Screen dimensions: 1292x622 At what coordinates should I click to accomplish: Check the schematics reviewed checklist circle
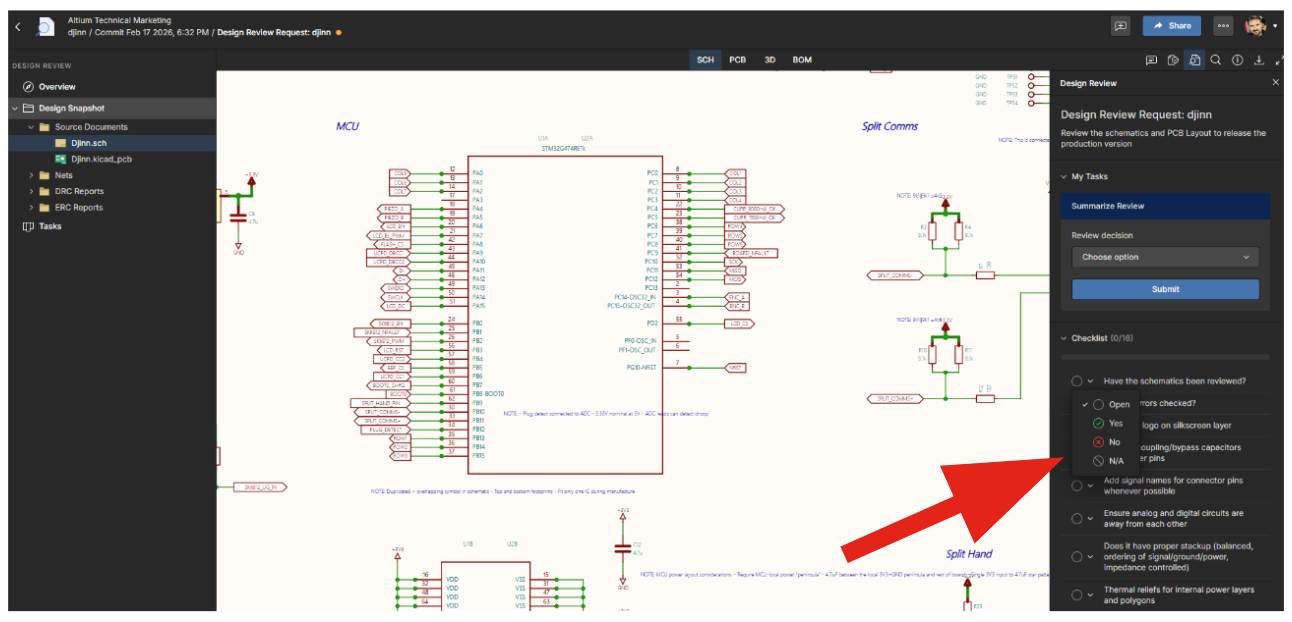tap(1077, 381)
